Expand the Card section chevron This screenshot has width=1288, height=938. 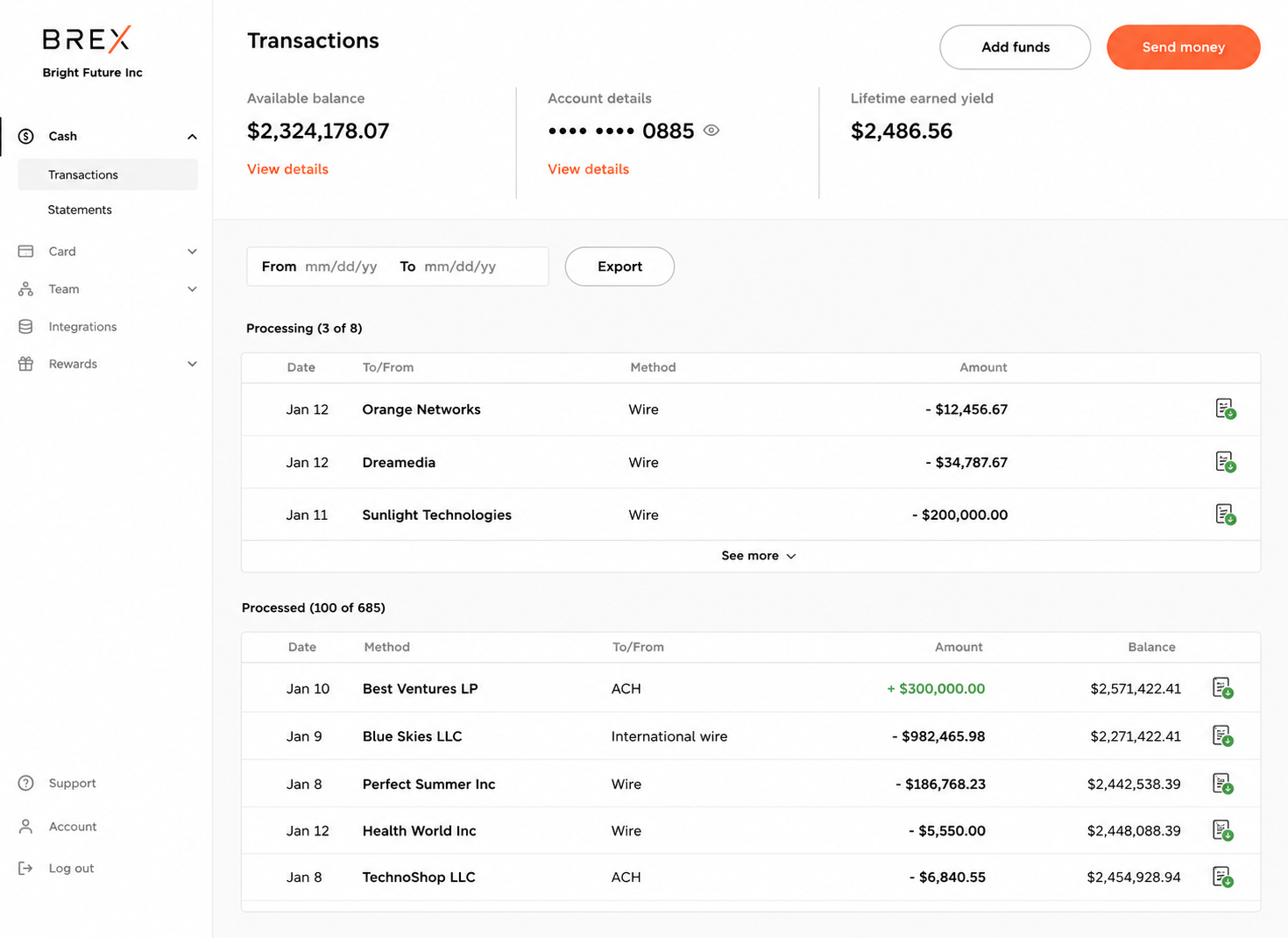coord(192,252)
